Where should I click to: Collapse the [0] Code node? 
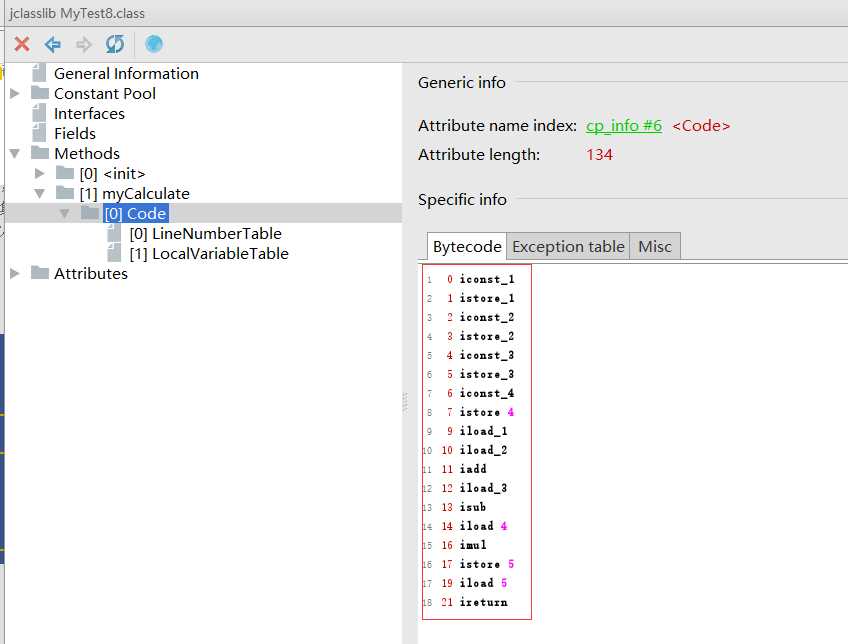point(64,214)
